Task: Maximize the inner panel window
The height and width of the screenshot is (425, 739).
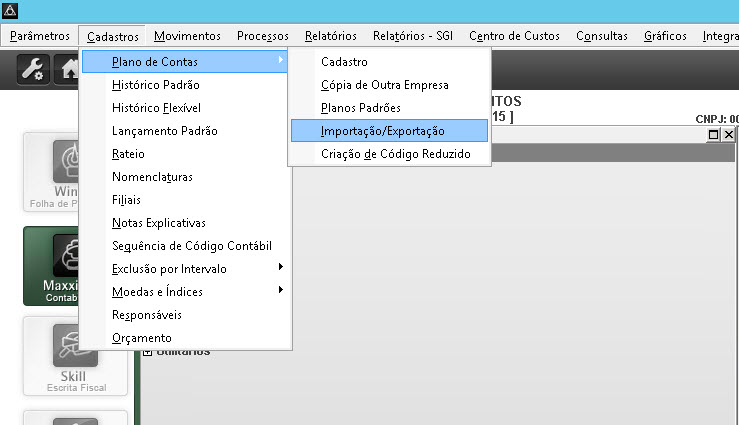Action: (714, 134)
